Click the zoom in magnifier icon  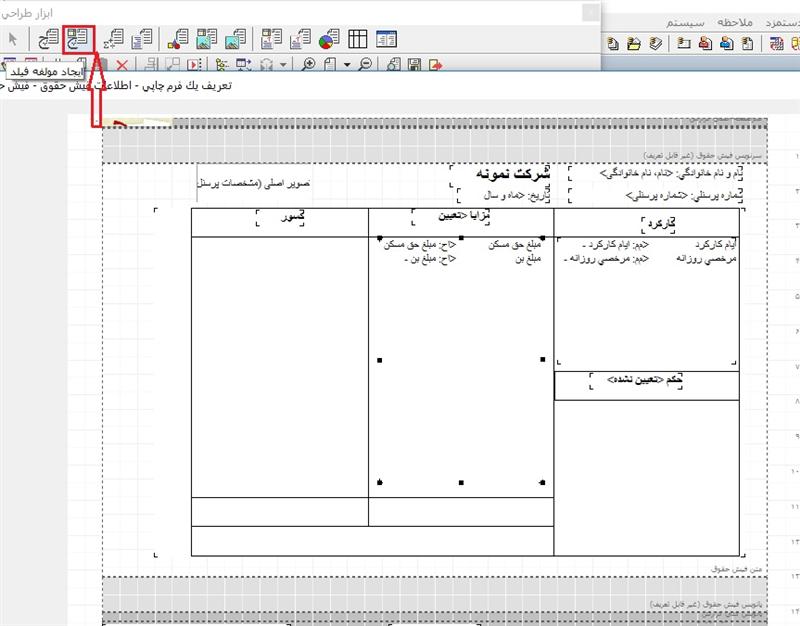coord(309,65)
